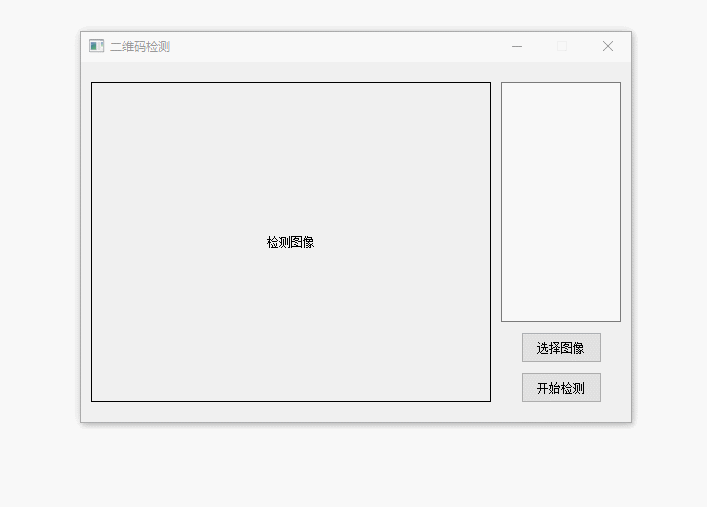Click the 选择图像 button
Screen dimensions: 707x507
(561, 348)
